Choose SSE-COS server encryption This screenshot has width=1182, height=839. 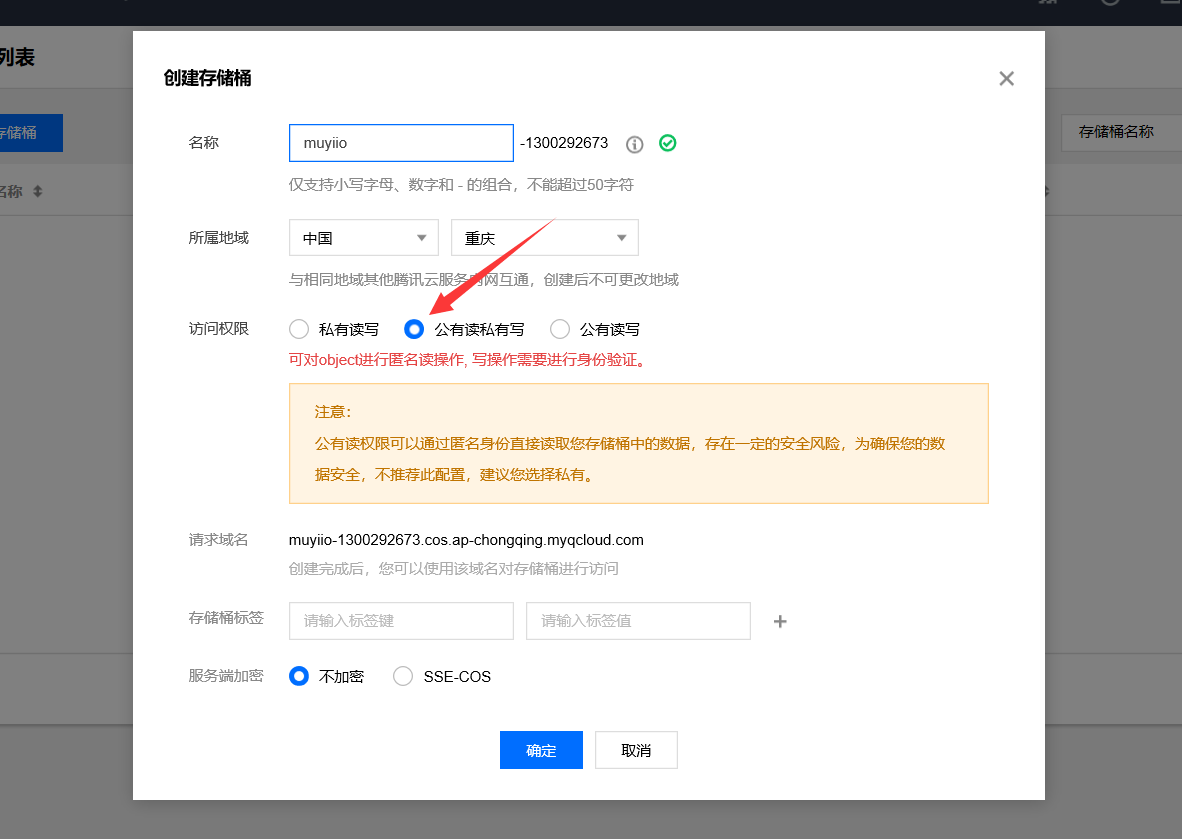pos(403,676)
